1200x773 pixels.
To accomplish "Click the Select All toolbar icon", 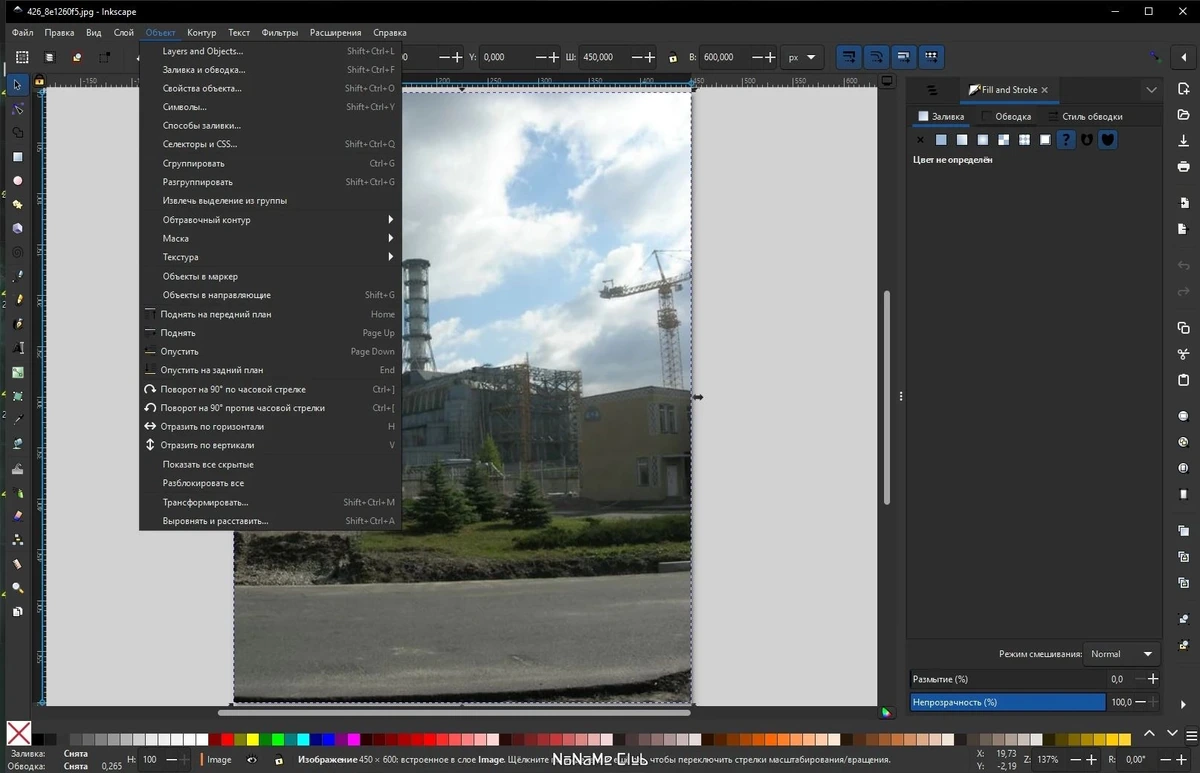I will pyautogui.click(x=22, y=58).
